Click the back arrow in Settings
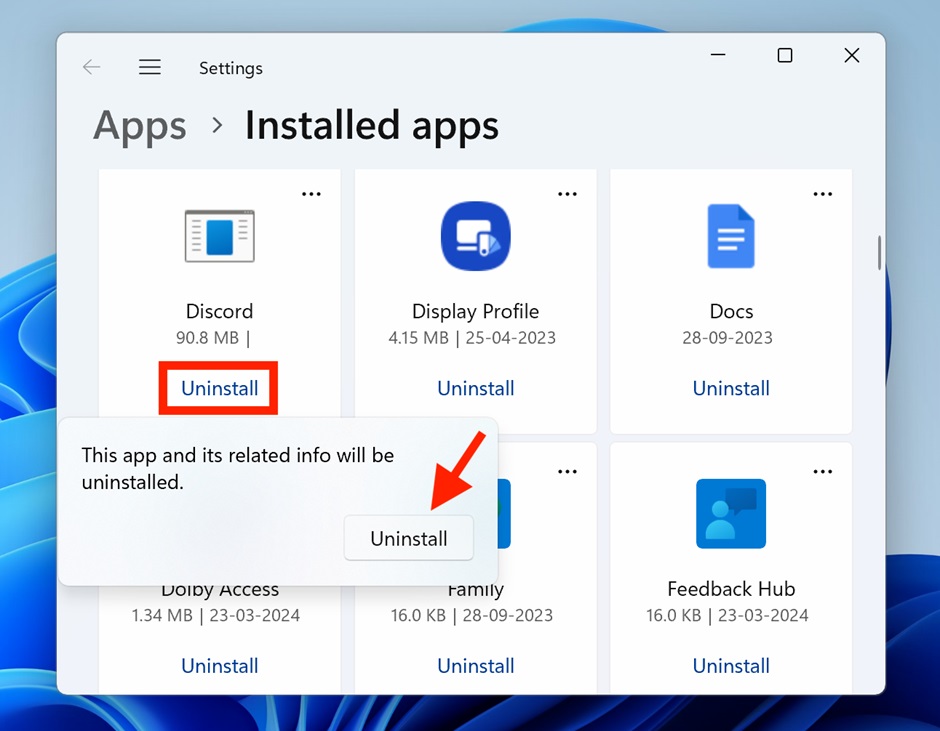This screenshot has height=731, width=940. coord(91,67)
